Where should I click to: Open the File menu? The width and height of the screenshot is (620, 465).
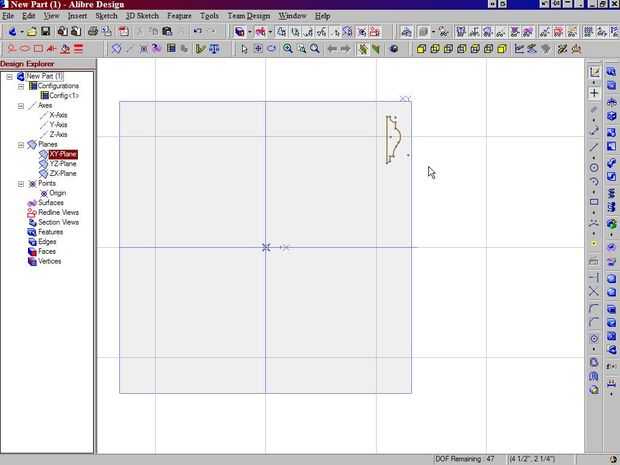[x=8, y=16]
